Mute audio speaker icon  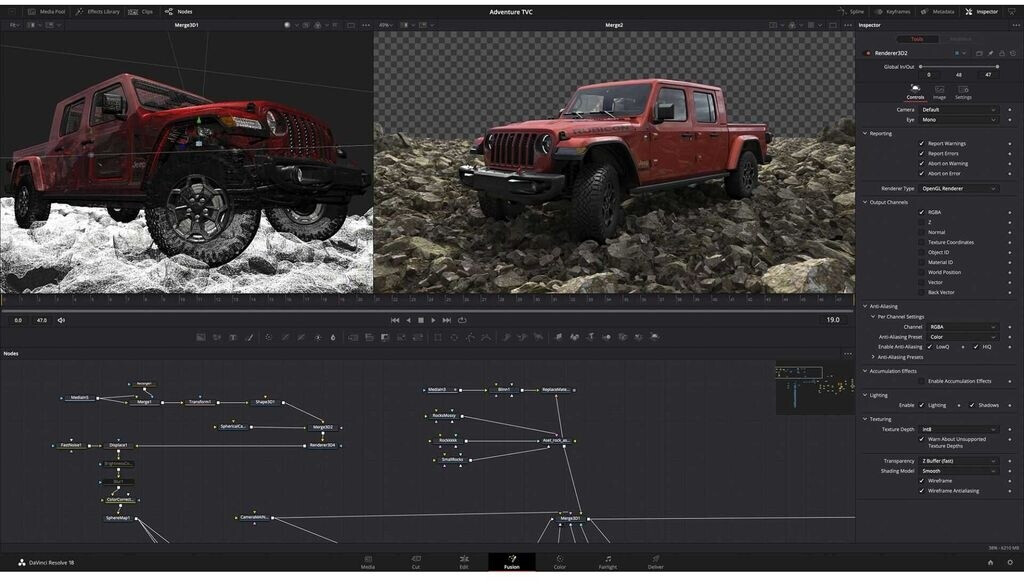pos(61,320)
